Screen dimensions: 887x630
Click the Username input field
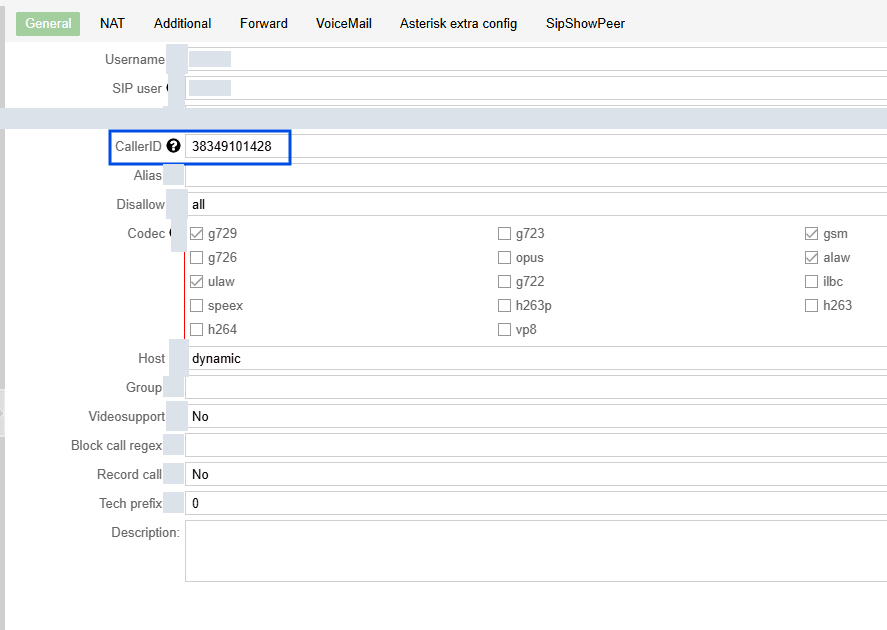[536, 59]
